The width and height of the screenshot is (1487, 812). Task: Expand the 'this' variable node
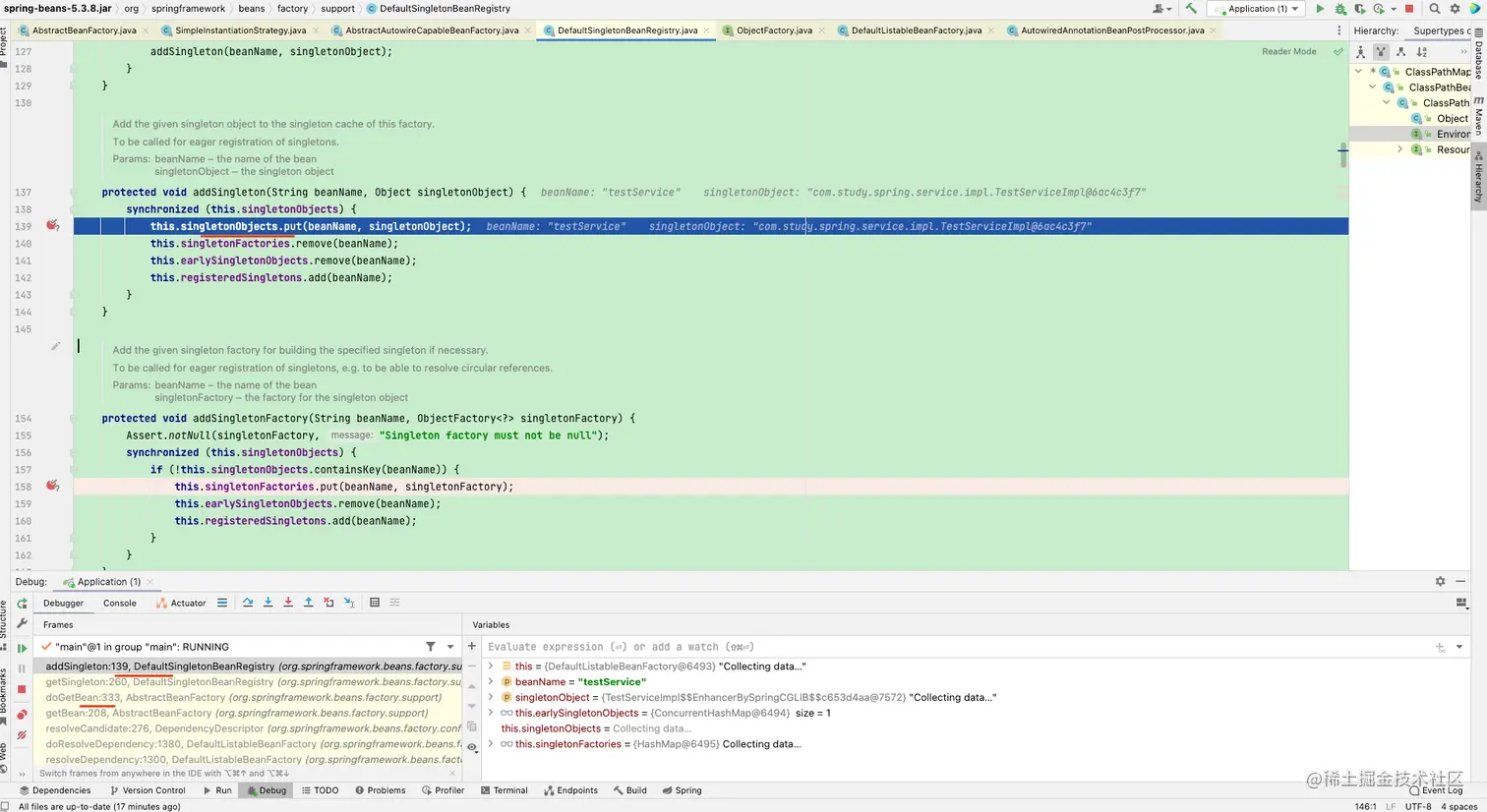coord(491,666)
